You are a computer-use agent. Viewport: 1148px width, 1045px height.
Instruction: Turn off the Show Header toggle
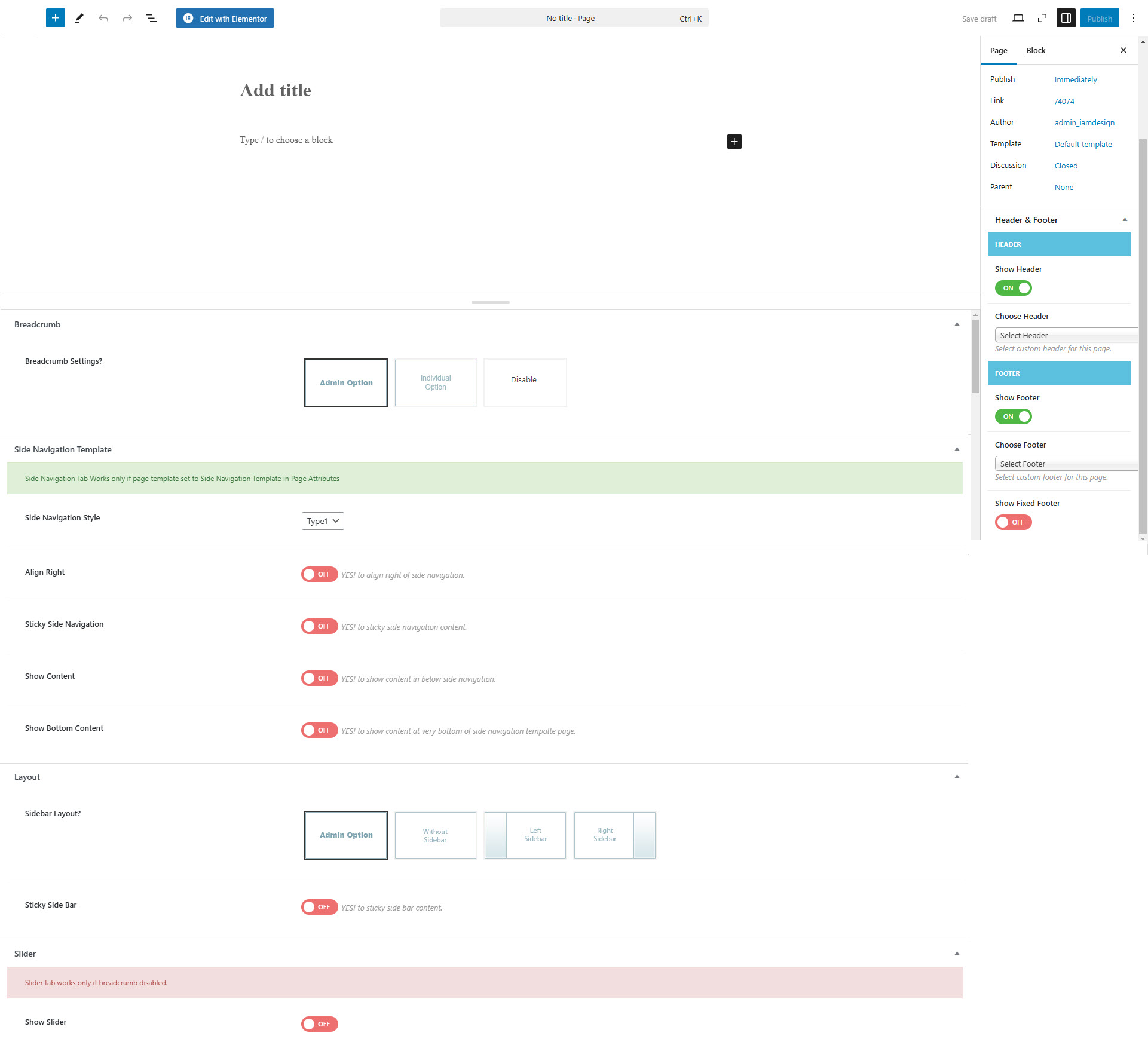tap(1013, 288)
